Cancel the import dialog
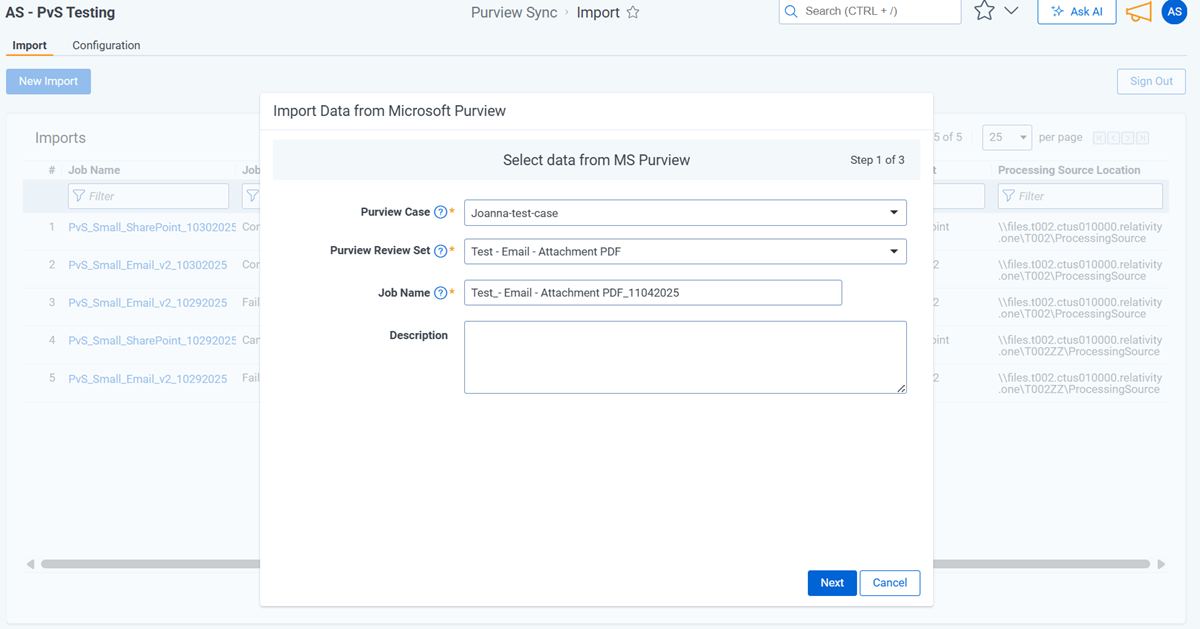The height and width of the screenshot is (629, 1200). 889,583
